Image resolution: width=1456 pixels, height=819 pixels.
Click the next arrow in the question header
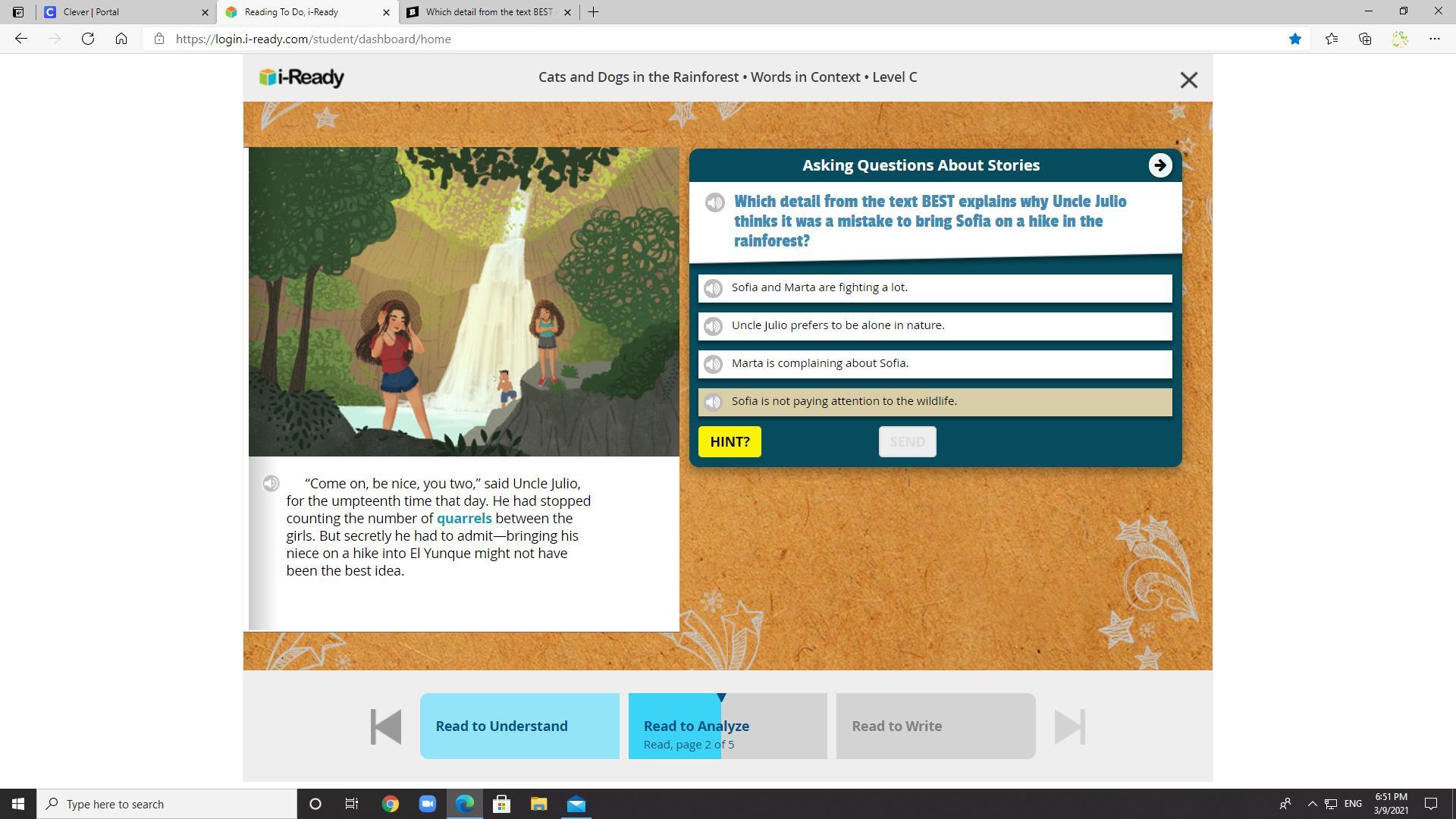(x=1159, y=165)
